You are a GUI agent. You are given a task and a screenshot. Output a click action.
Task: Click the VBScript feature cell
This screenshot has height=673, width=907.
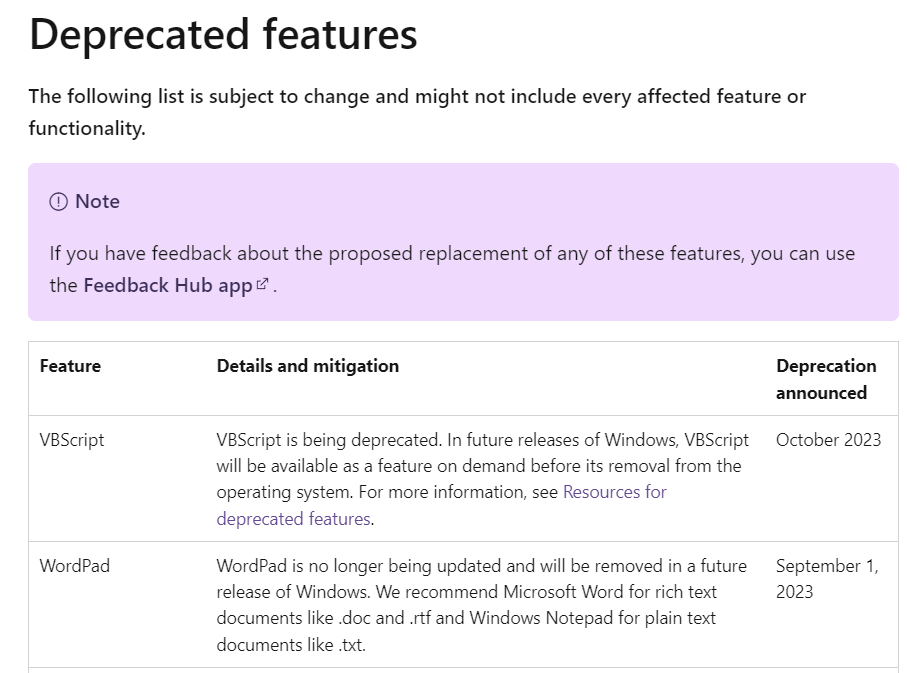[72, 440]
